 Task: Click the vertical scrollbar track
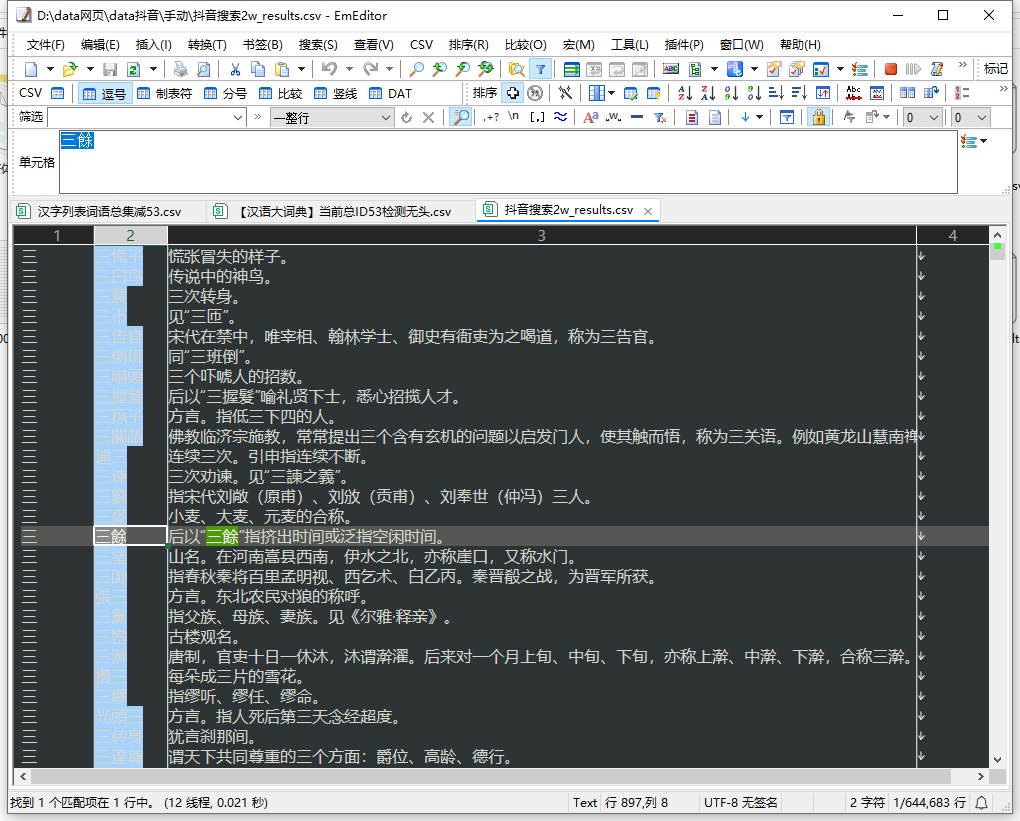[x=997, y=500]
